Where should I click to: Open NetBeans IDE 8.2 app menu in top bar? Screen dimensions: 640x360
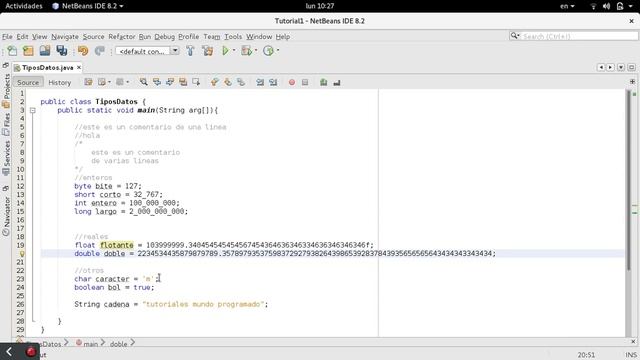pyautogui.click(x=88, y=6)
